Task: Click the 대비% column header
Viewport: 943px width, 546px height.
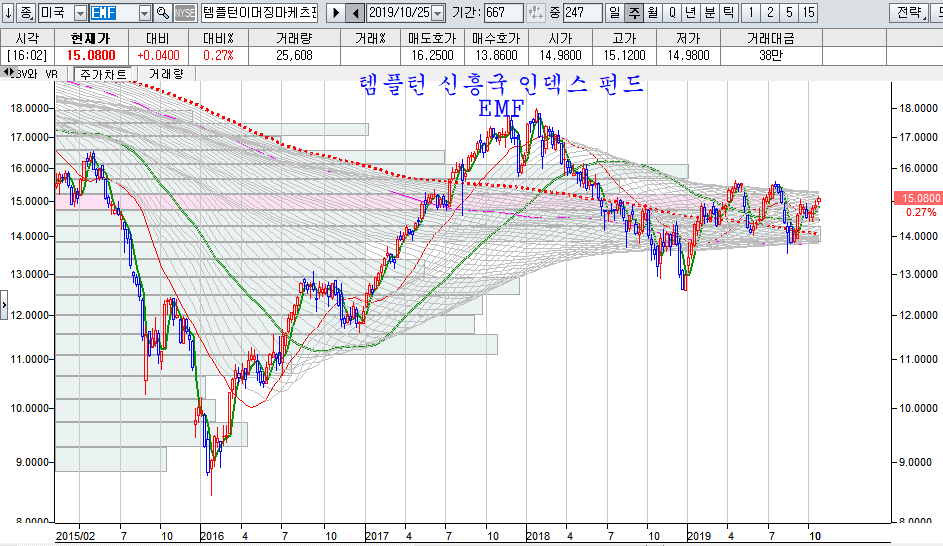Action: pos(218,38)
